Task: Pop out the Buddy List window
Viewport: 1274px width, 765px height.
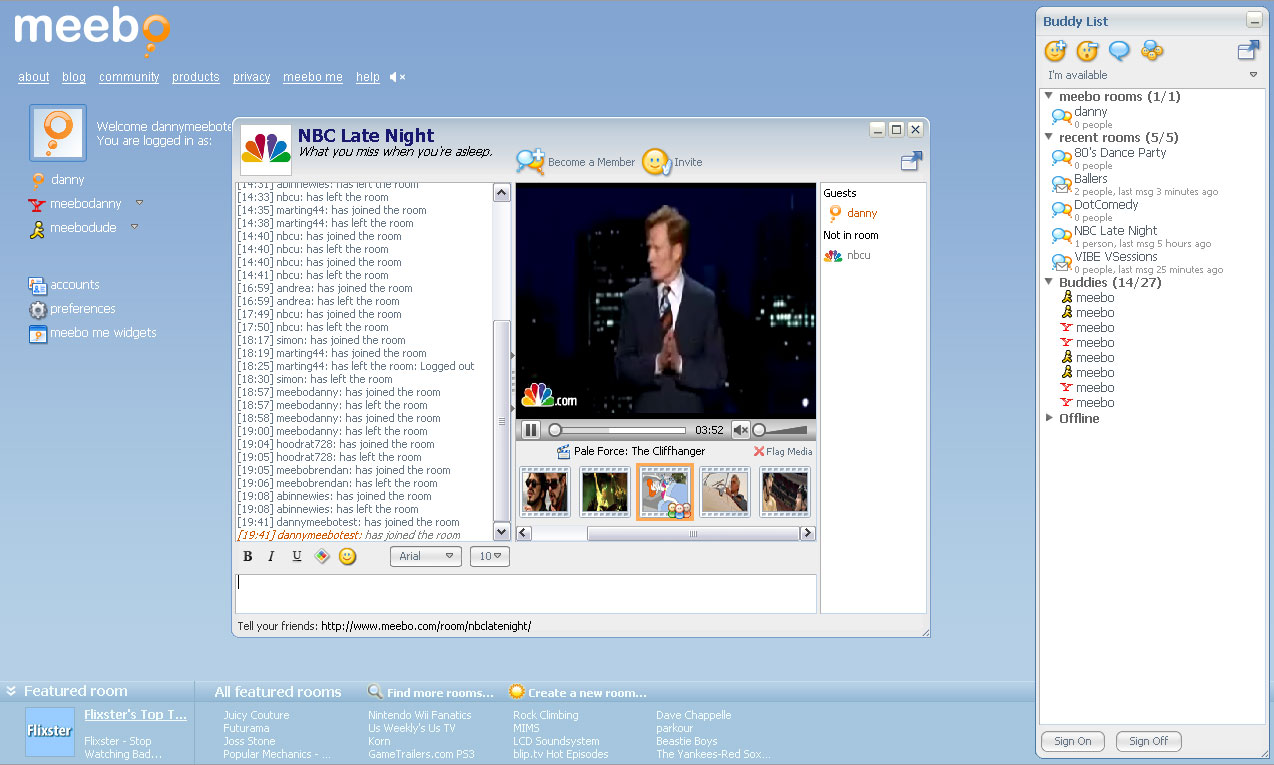Action: (x=1248, y=50)
